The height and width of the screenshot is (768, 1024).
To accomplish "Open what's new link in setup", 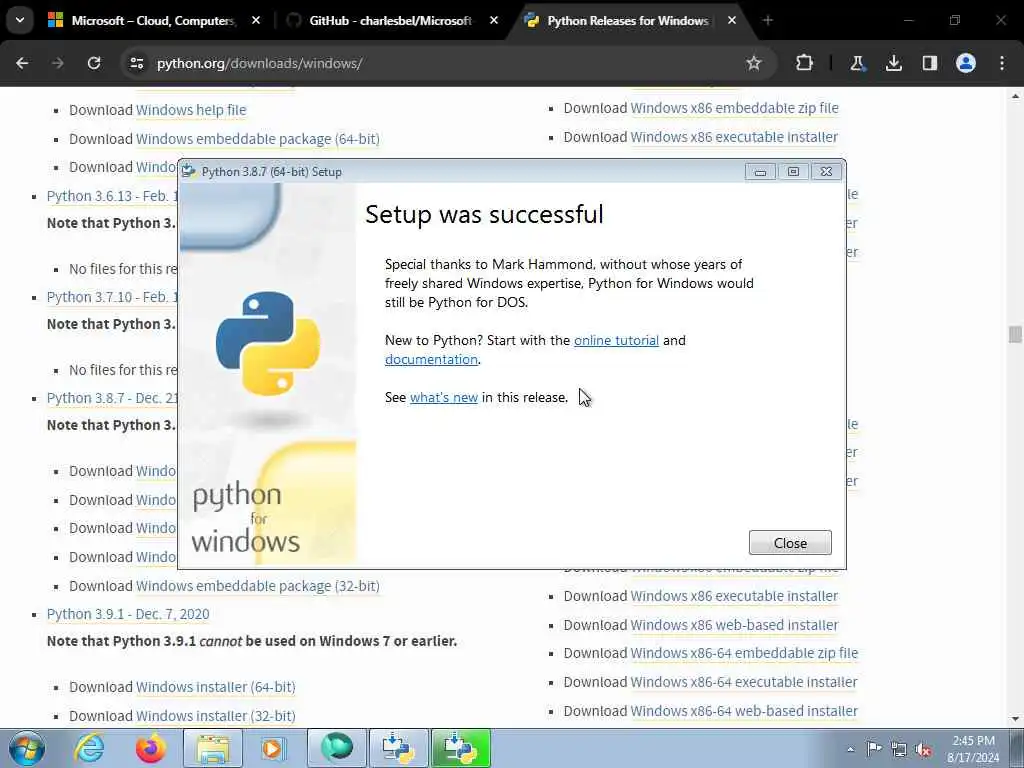I will click(x=443, y=397).
